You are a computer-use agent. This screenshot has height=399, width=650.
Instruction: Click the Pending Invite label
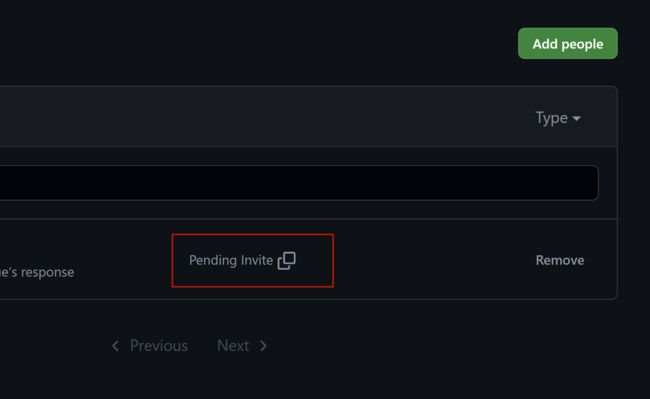pyautogui.click(x=231, y=260)
